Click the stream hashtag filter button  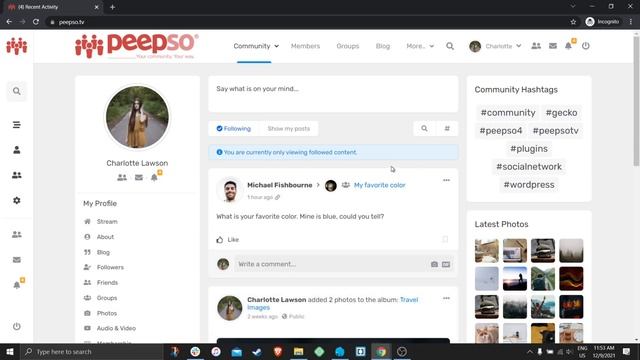point(447,129)
